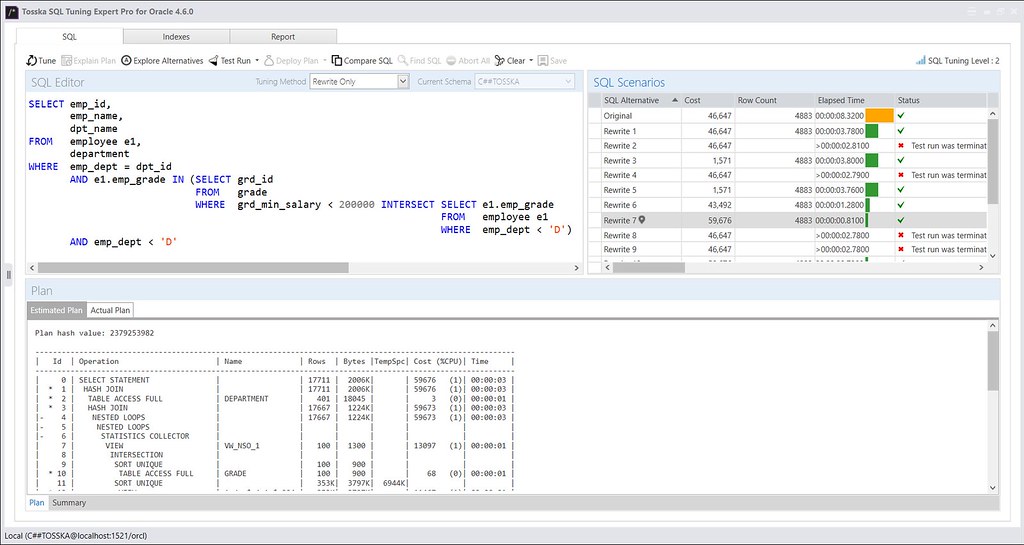Click inside the SQL Editor text area
1024x545 pixels.
coord(304,176)
